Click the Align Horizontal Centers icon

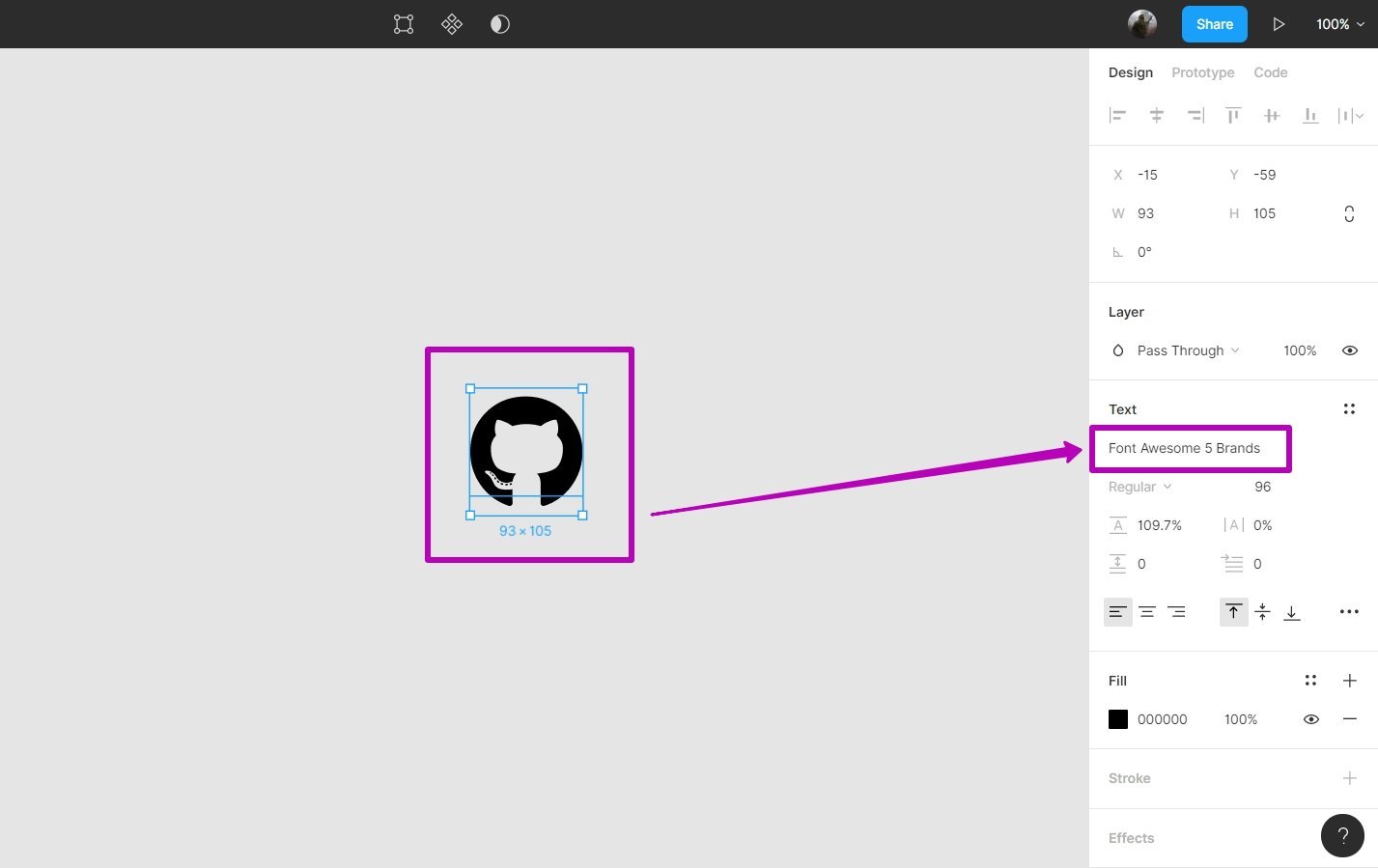pyautogui.click(x=1156, y=116)
